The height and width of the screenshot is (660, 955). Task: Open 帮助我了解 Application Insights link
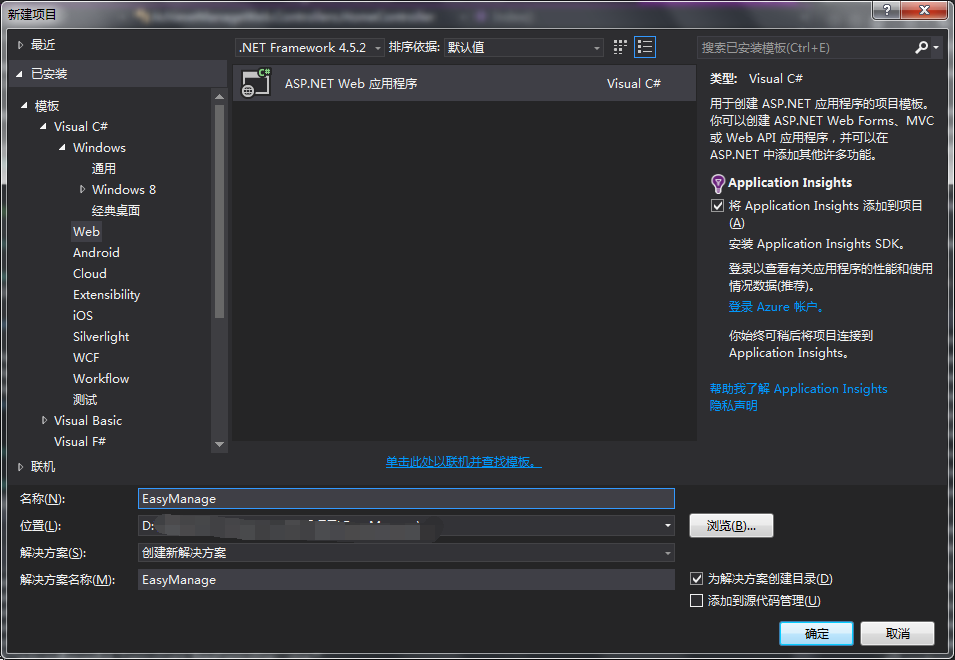coord(798,388)
